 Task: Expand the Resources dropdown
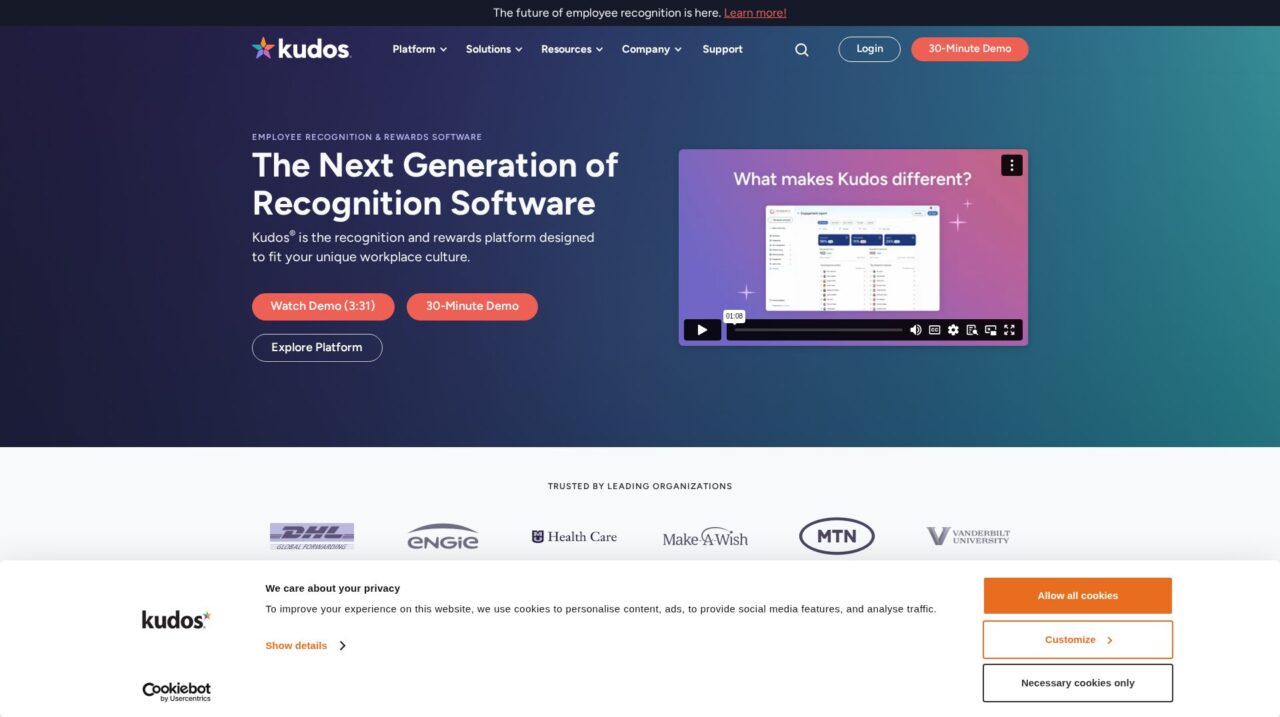pyautogui.click(x=571, y=49)
